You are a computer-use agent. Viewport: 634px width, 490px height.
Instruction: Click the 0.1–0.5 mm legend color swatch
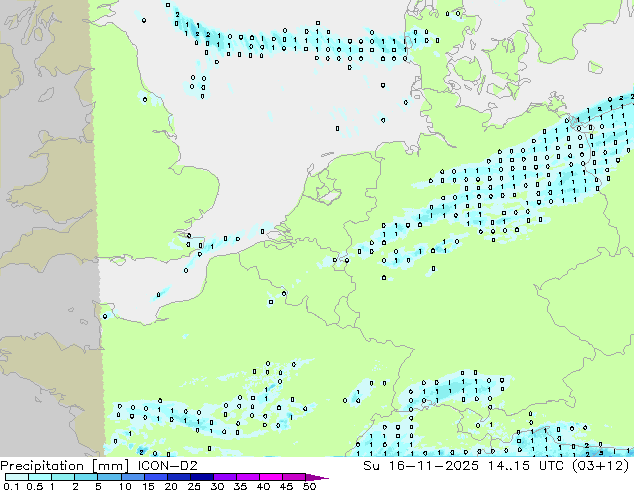(x=17, y=477)
